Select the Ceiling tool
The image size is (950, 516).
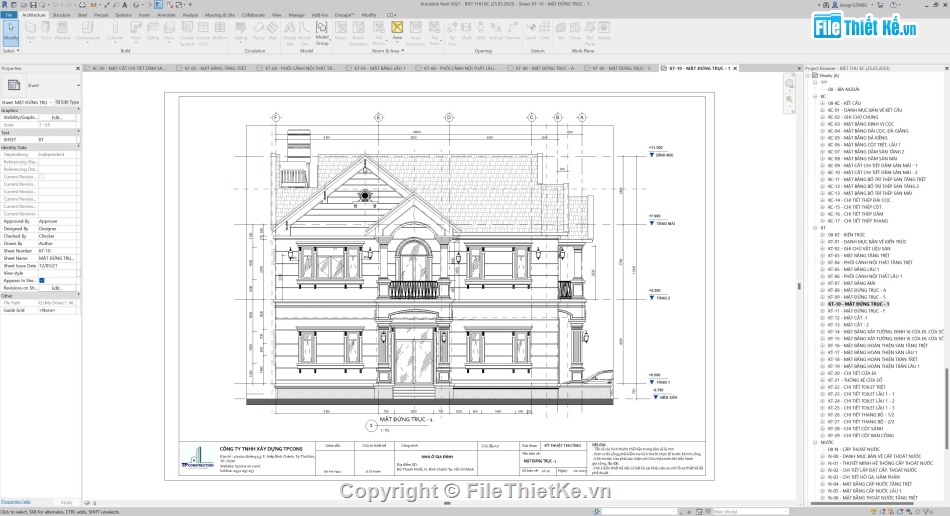point(153,31)
